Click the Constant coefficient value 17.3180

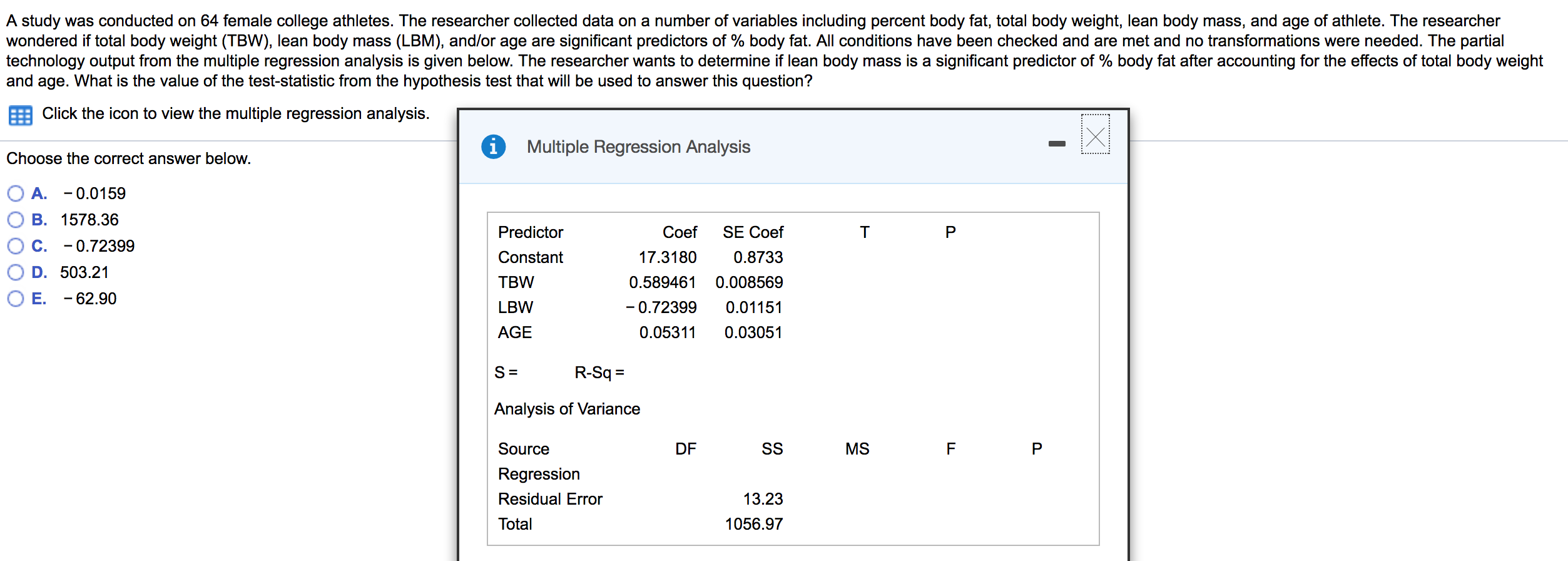[x=667, y=257]
